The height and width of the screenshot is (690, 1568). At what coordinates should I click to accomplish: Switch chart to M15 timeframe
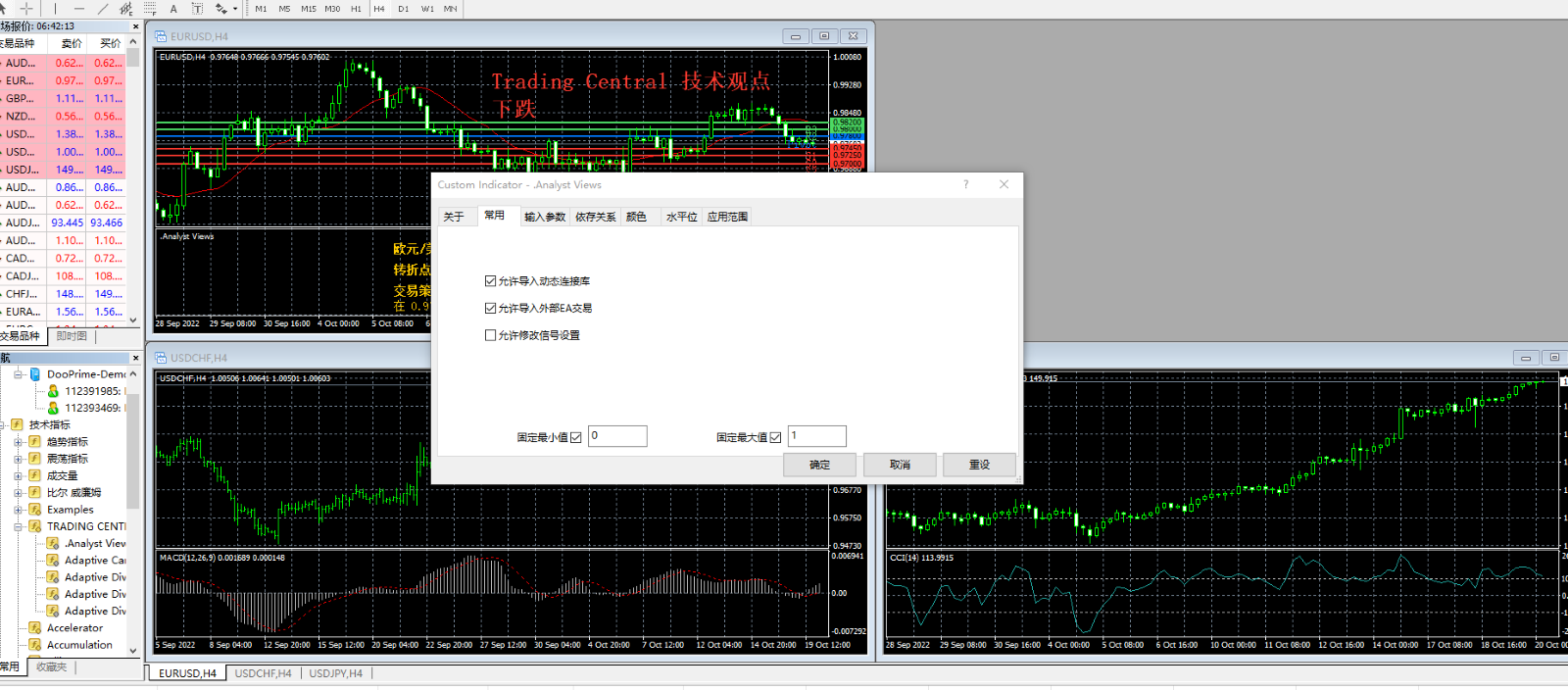click(308, 9)
